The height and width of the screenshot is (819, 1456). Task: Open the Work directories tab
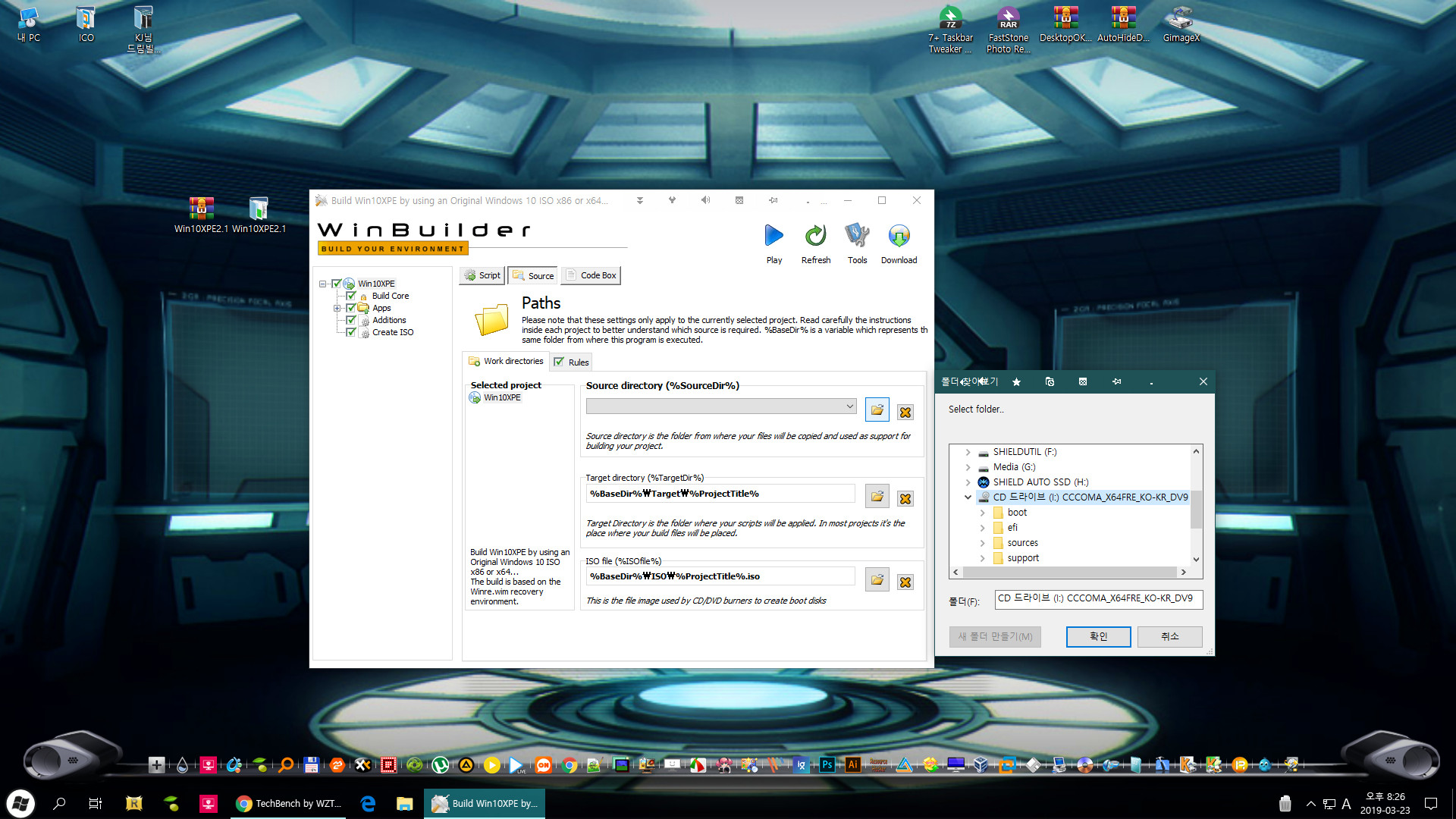pos(506,361)
